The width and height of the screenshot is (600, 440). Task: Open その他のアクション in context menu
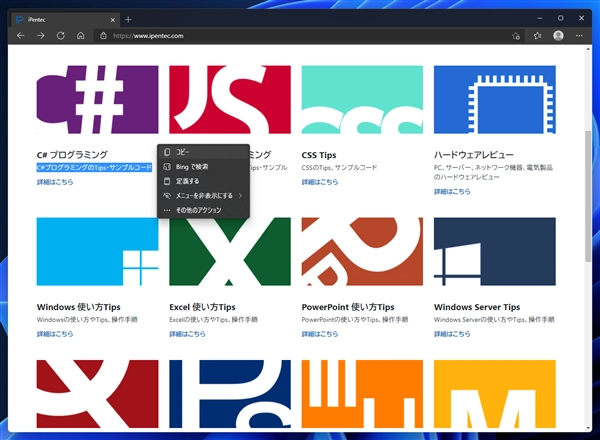coord(203,210)
